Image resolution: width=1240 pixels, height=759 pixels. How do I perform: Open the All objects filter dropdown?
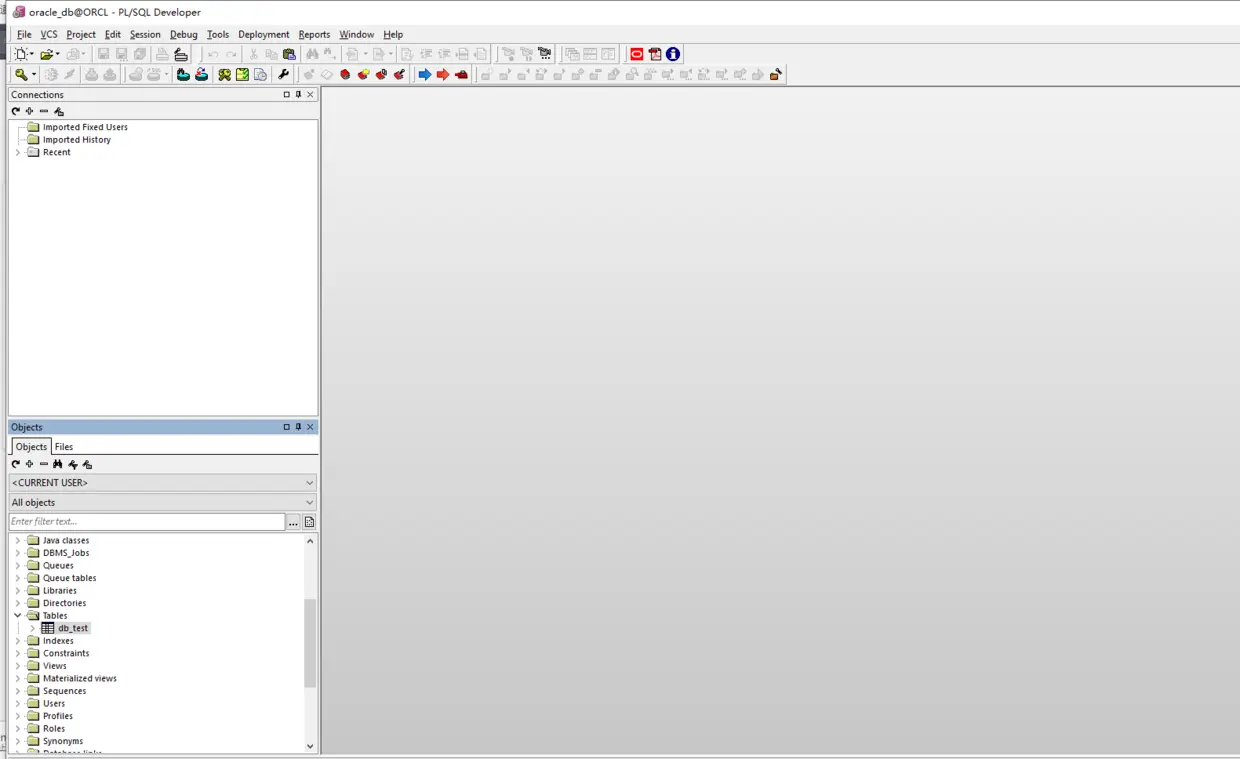click(163, 502)
